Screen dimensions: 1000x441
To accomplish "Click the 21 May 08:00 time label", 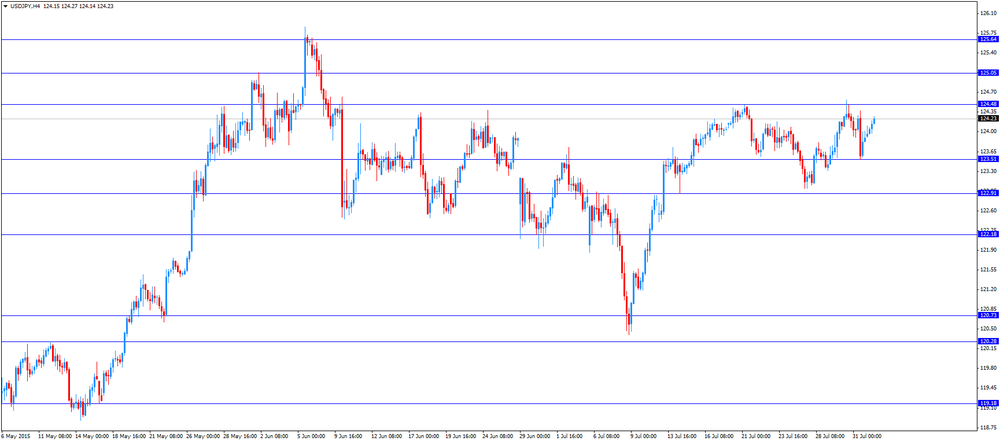I will 165,436.
